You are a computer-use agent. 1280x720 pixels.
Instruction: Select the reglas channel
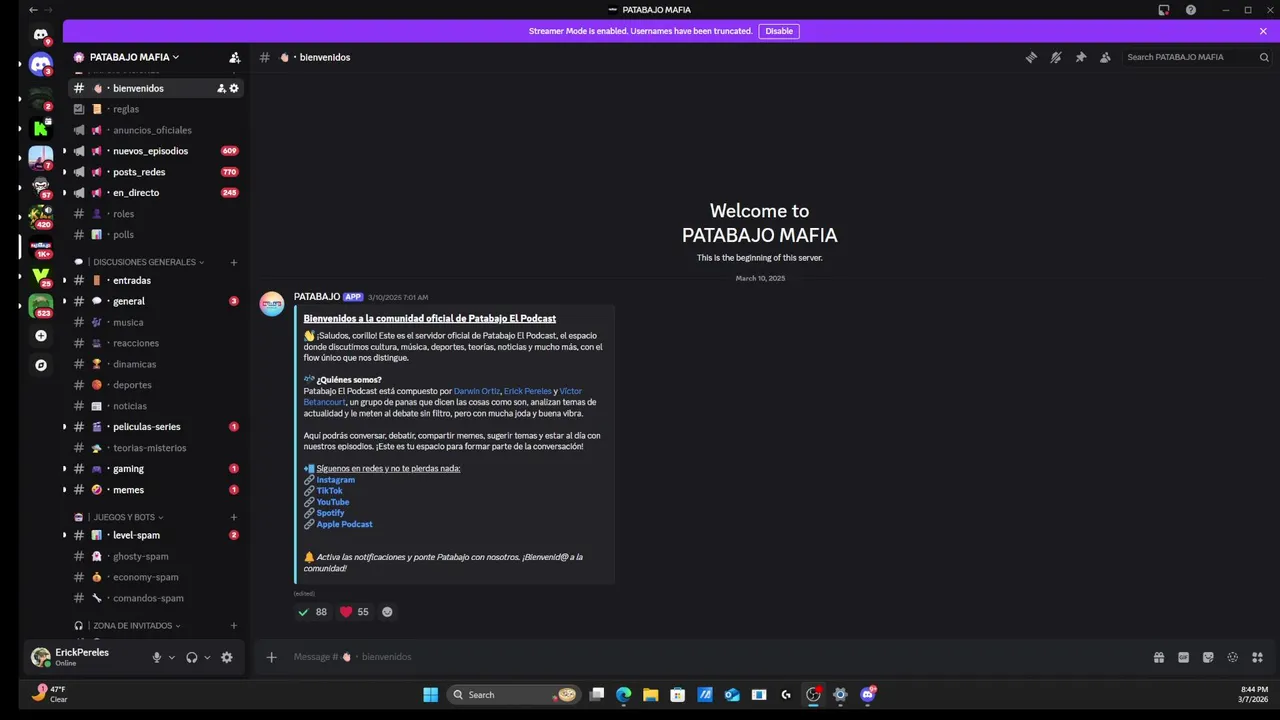pos(155,109)
